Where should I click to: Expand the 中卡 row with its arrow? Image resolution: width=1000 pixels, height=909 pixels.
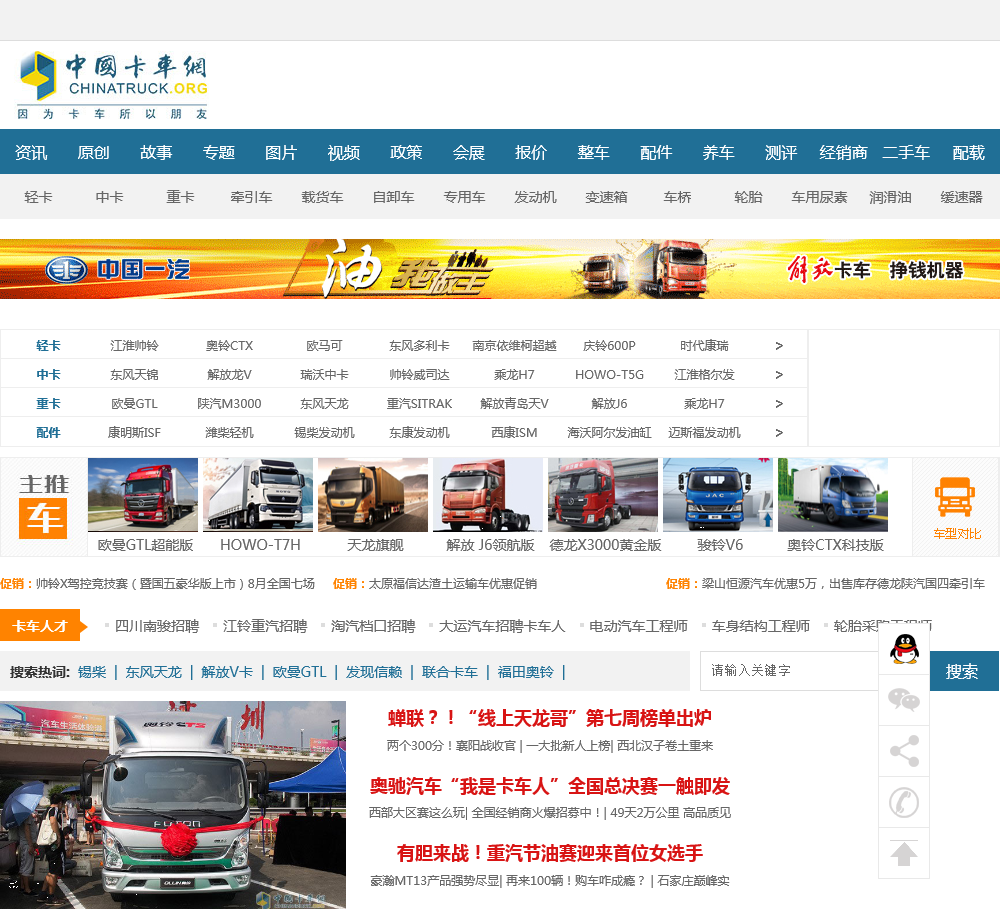pyautogui.click(x=779, y=374)
